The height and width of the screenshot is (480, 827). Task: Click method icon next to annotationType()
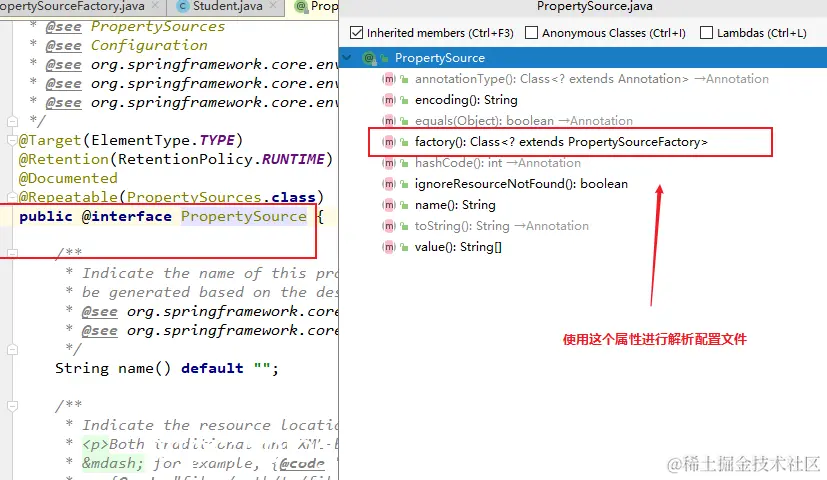[x=389, y=79]
